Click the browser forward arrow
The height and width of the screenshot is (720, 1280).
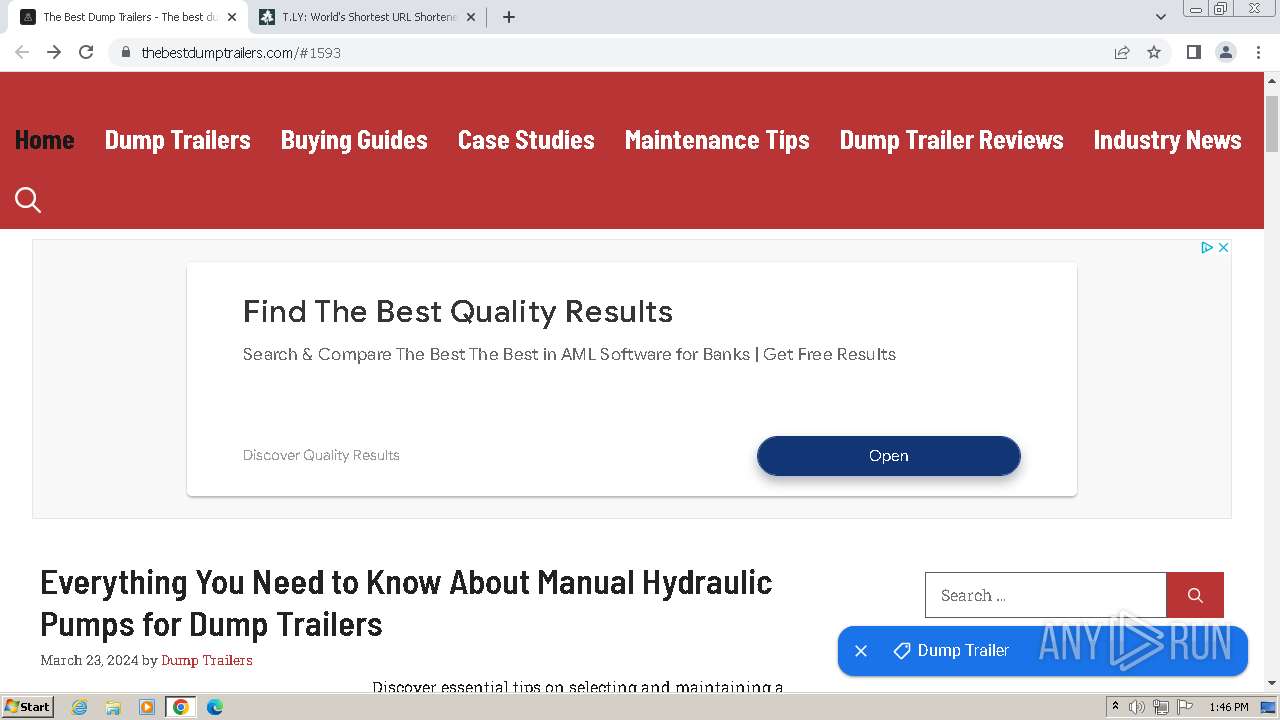tap(54, 52)
